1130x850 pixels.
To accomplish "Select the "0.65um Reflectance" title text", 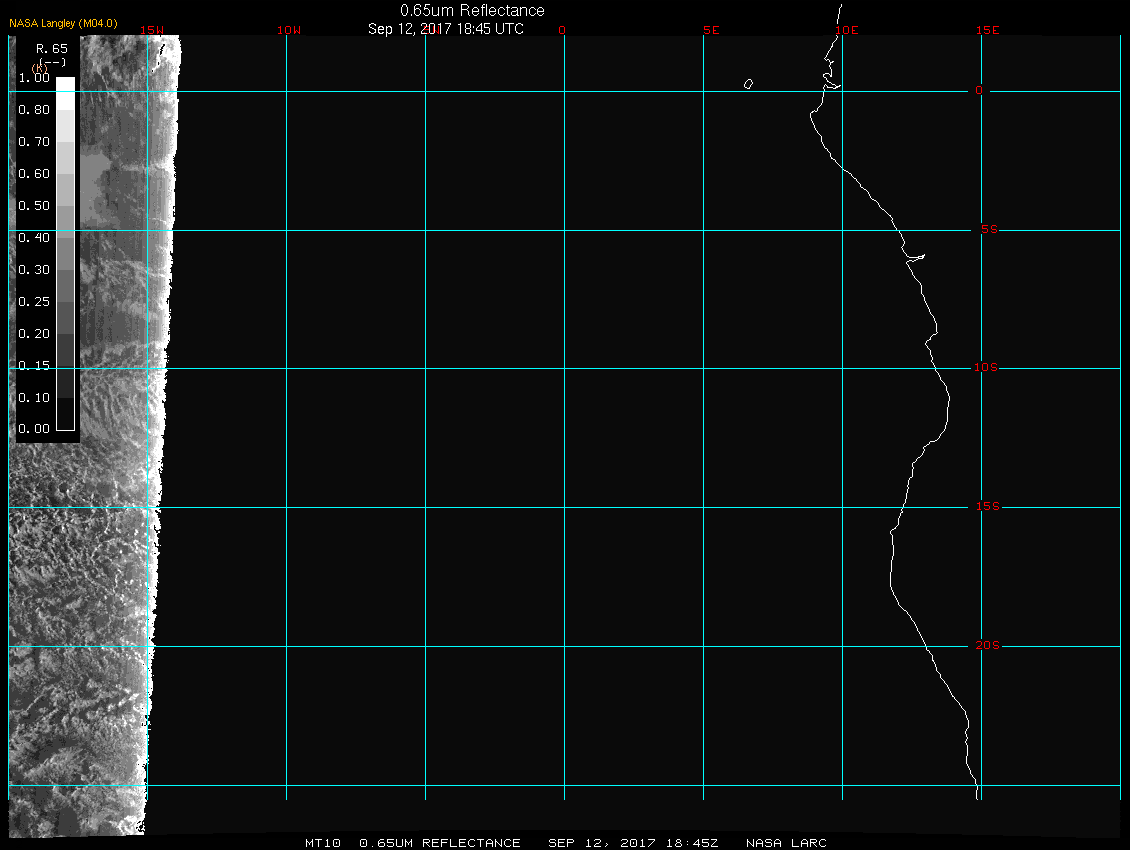I will (x=472, y=10).
